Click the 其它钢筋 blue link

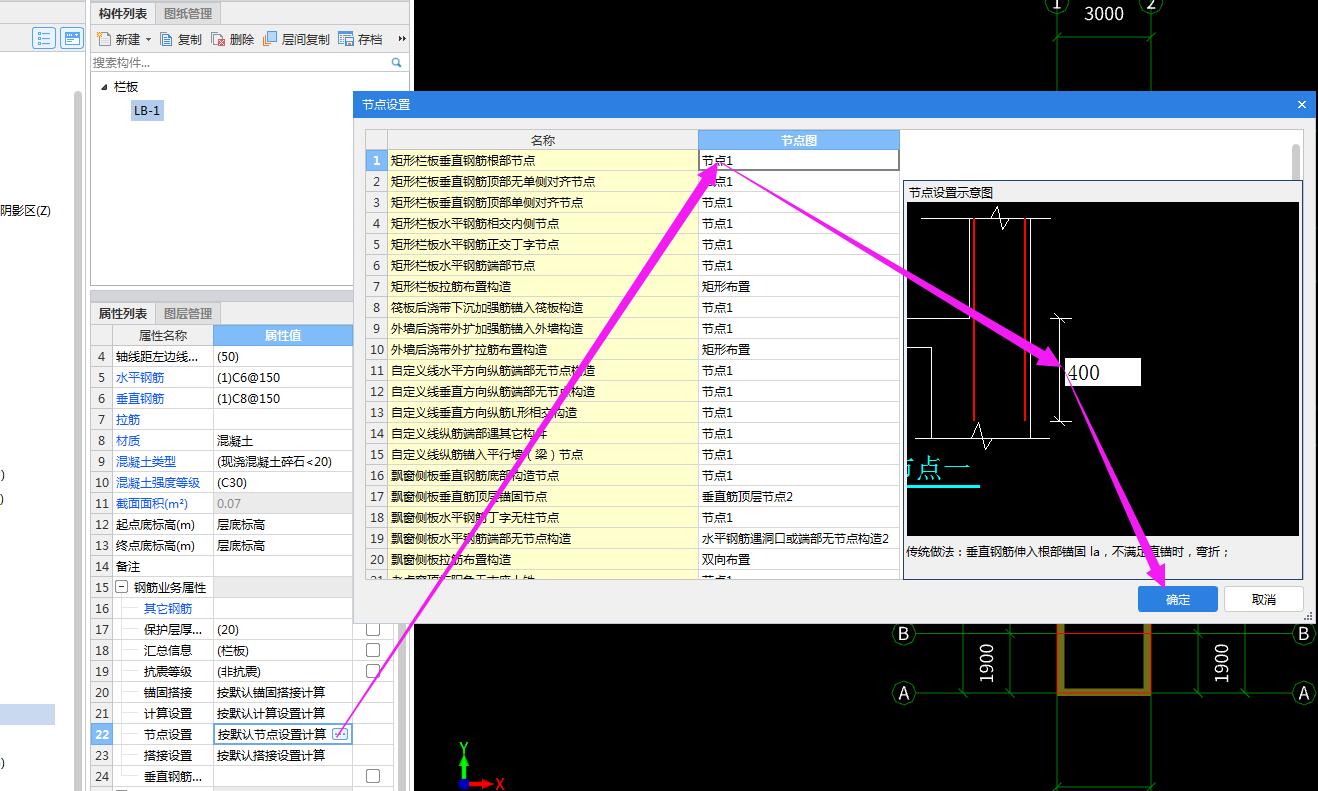168,609
